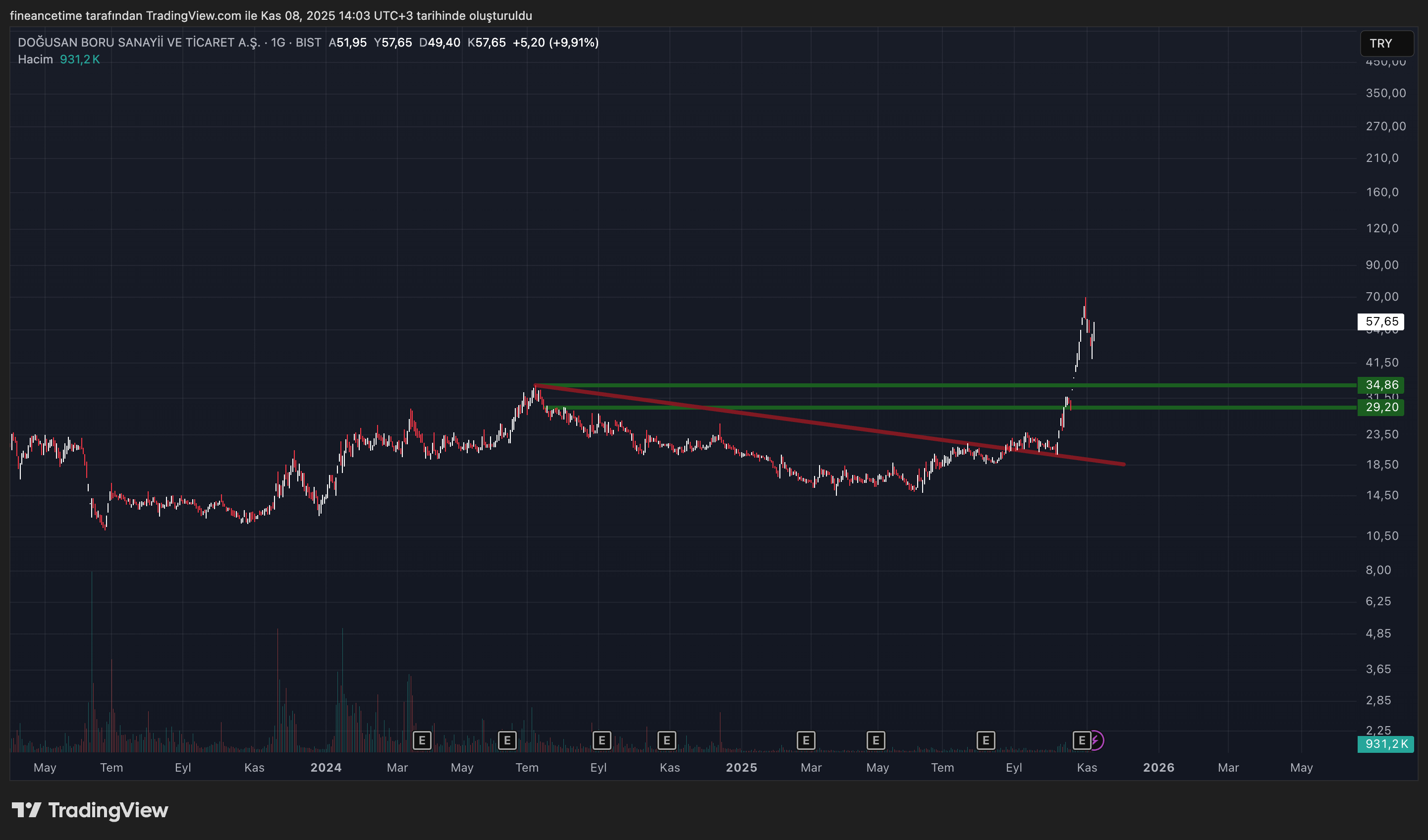
Task: Click the current price label 57,65
Action: click(1381, 322)
